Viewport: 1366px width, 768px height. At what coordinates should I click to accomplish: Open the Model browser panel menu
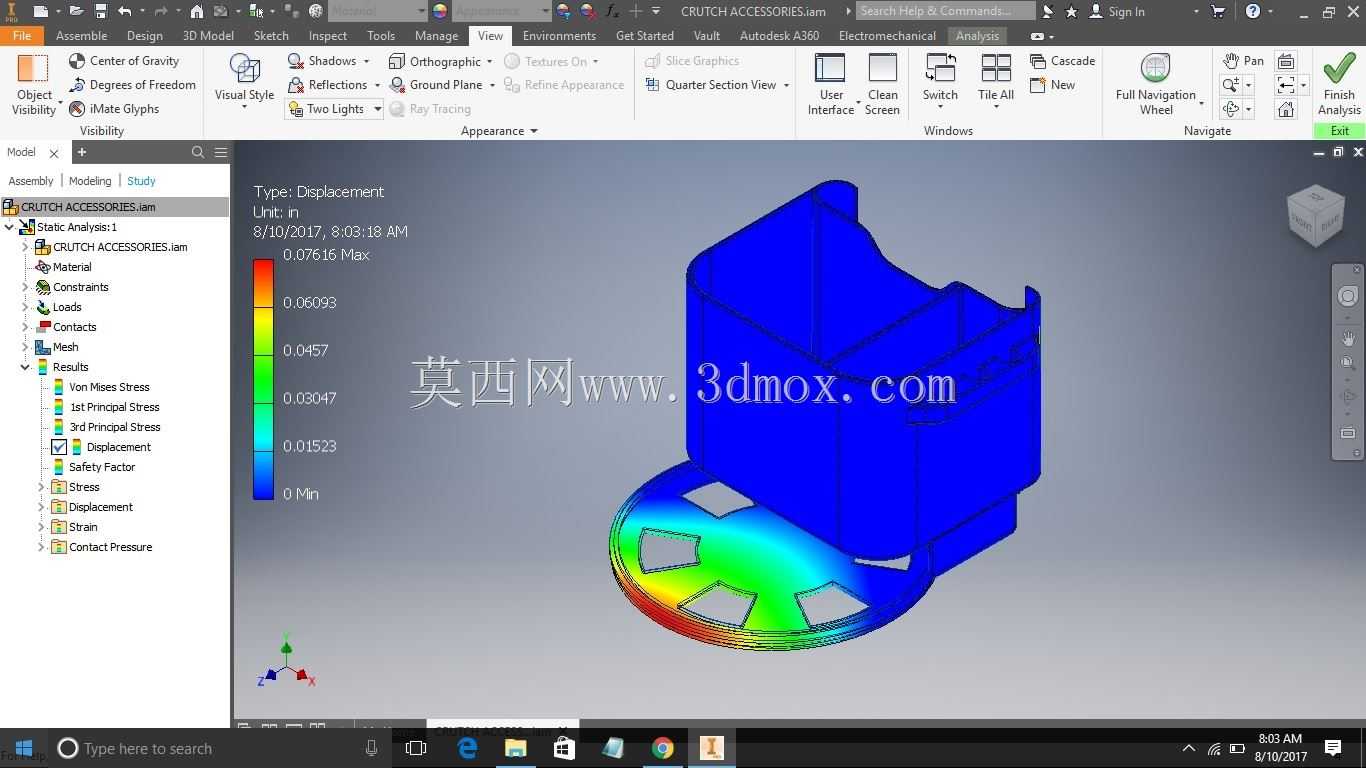221,152
